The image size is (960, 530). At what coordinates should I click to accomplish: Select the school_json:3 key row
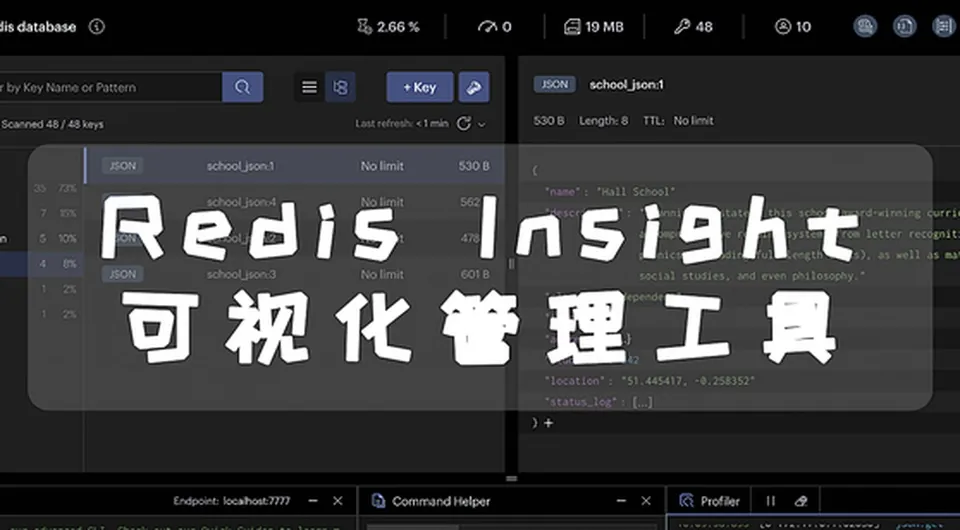(294, 274)
